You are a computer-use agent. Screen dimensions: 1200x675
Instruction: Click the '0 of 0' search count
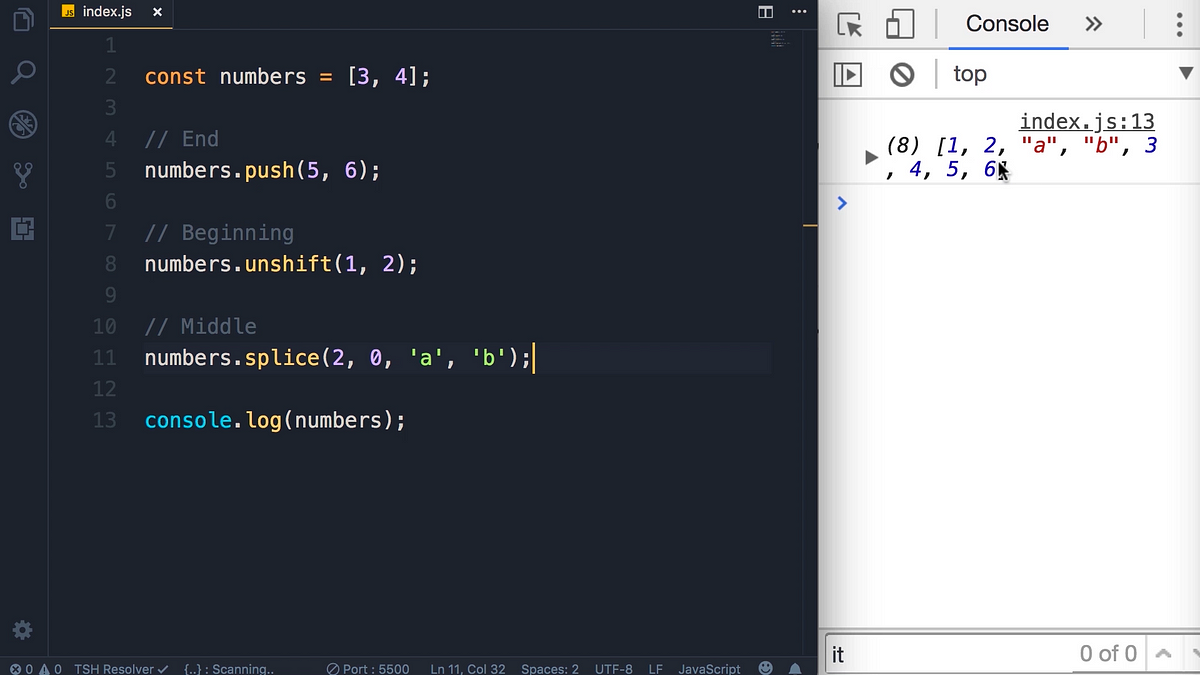(x=1108, y=654)
